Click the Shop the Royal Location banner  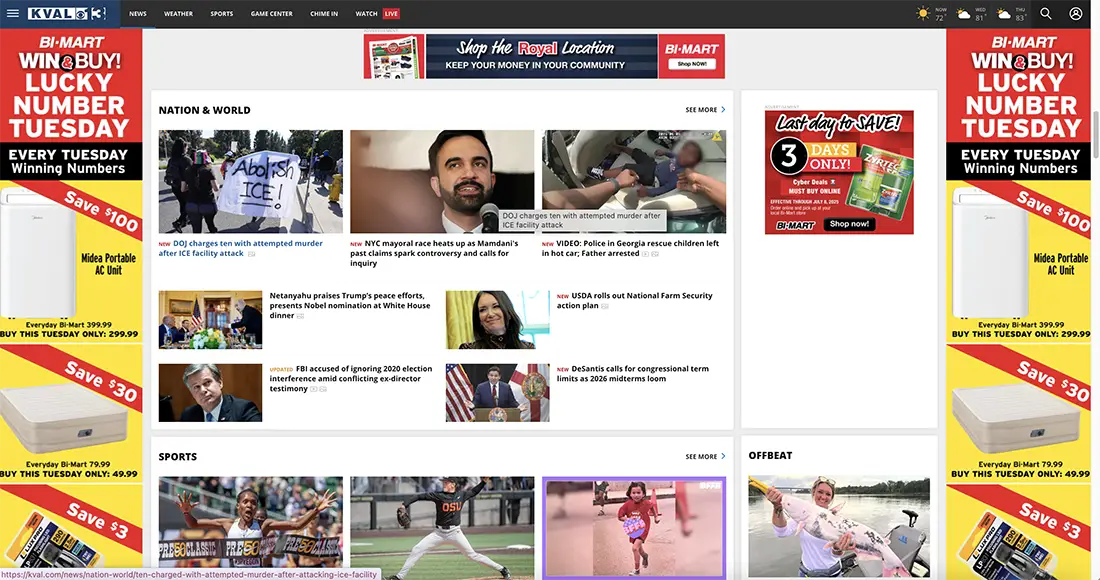point(544,56)
